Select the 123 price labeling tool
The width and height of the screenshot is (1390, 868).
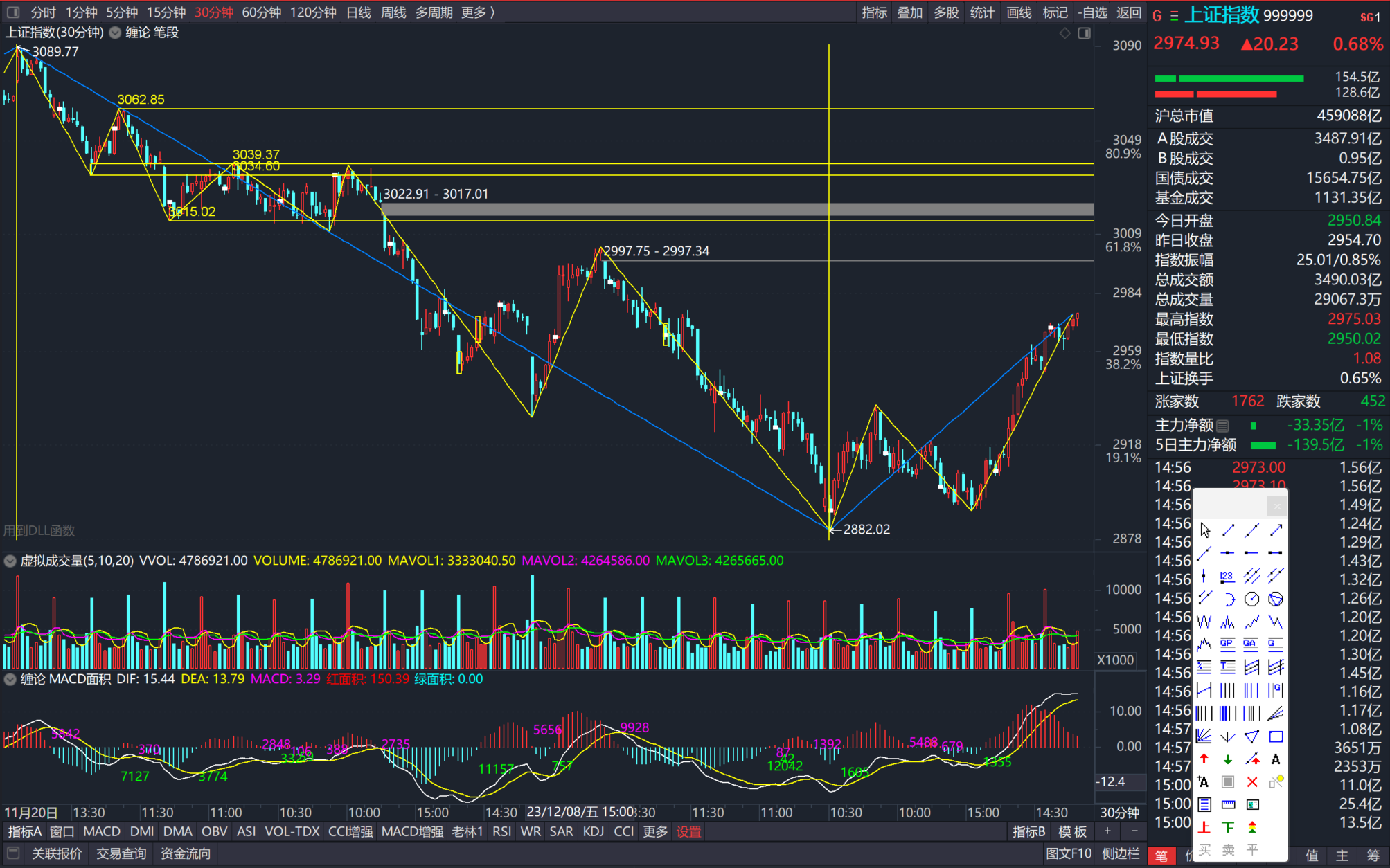point(1228,576)
